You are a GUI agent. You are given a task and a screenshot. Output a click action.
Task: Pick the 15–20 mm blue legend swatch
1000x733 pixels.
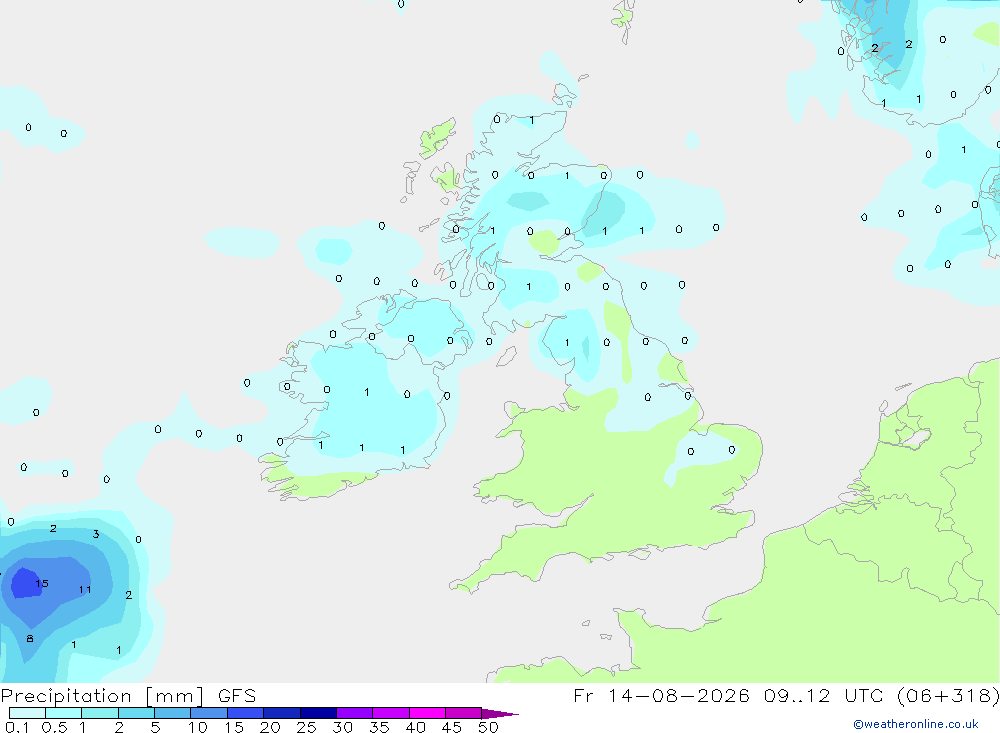(x=246, y=713)
